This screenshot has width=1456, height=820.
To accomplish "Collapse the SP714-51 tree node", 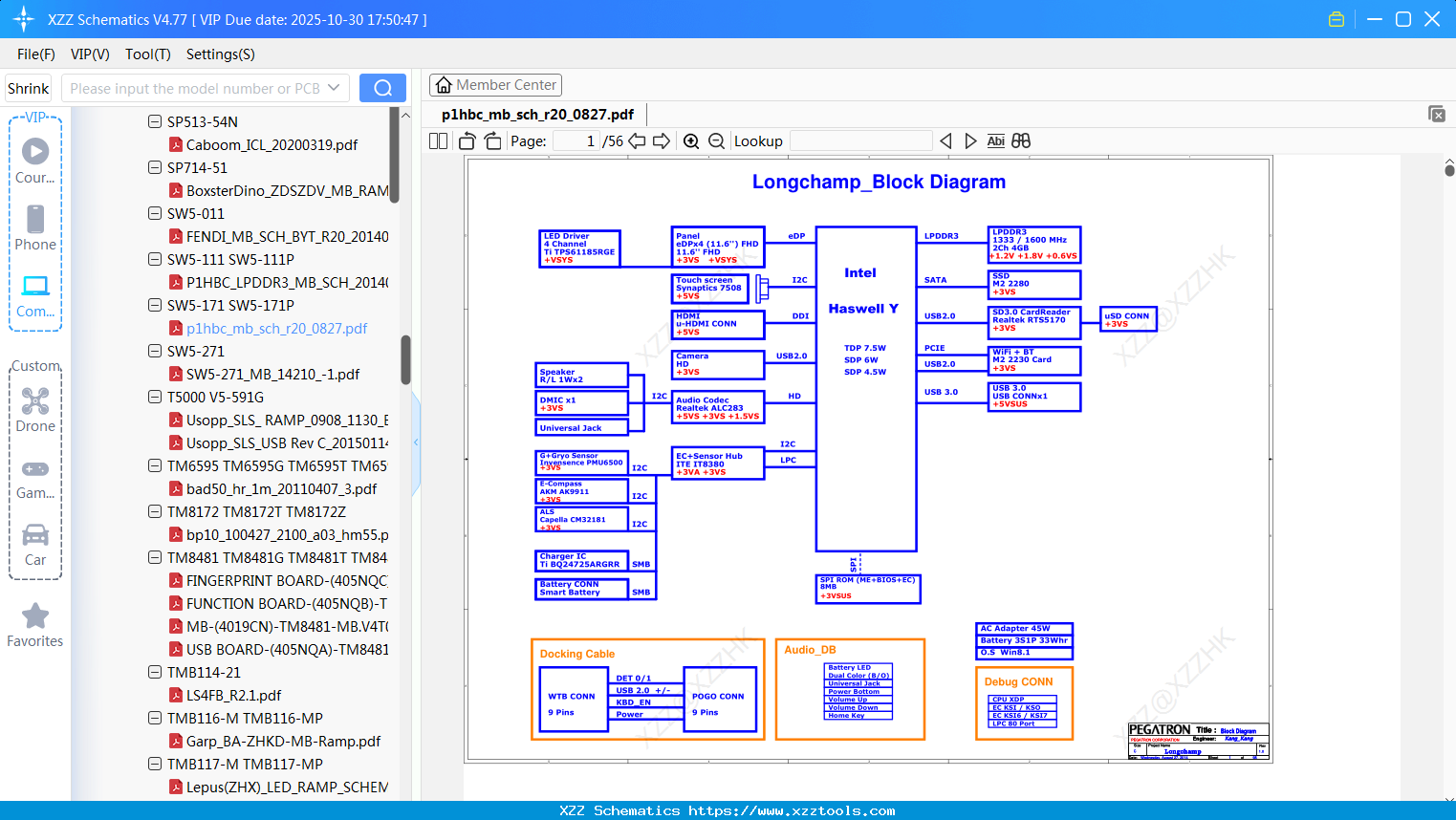I will pyautogui.click(x=155, y=167).
